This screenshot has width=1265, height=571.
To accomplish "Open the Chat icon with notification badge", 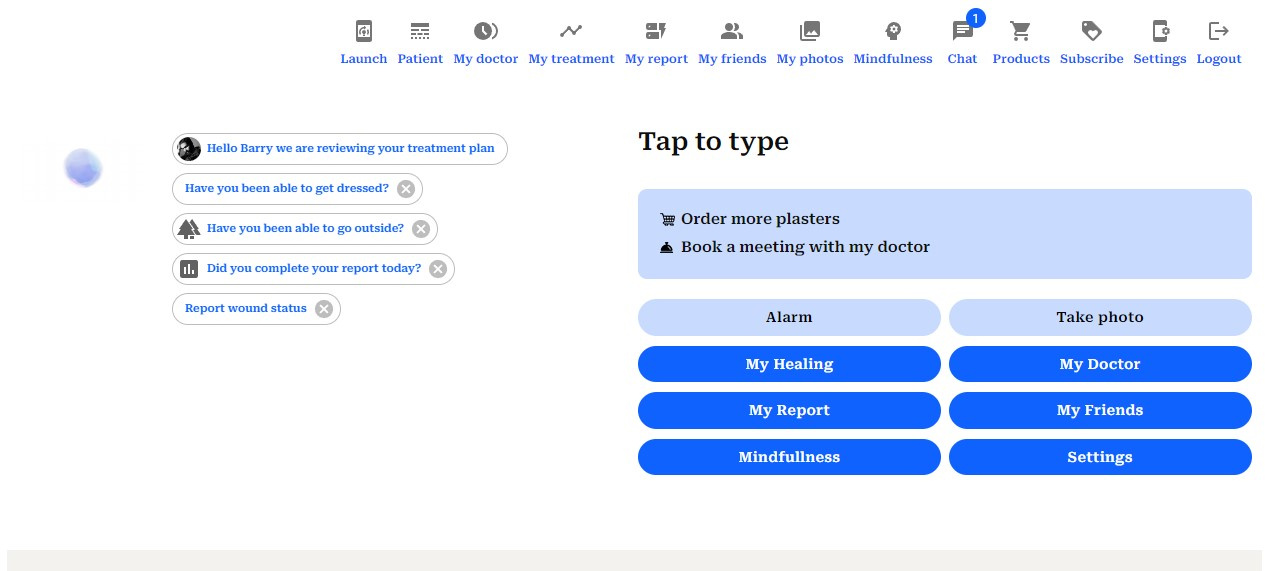I will click(x=962, y=32).
